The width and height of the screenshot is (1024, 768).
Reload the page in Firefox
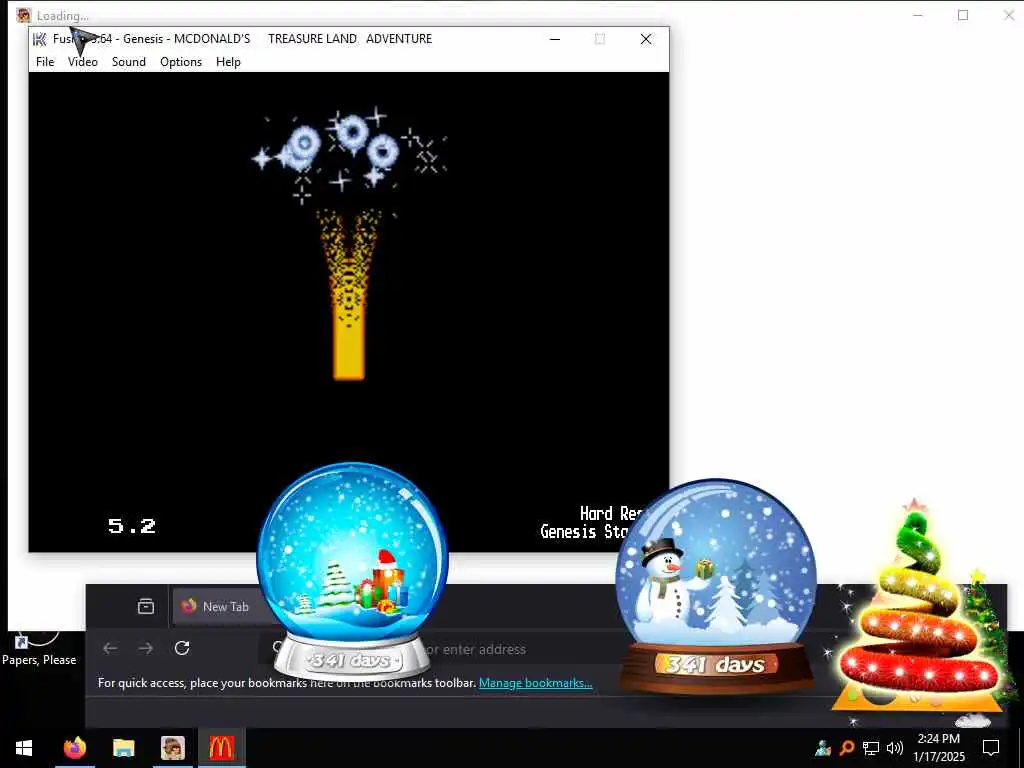(182, 648)
